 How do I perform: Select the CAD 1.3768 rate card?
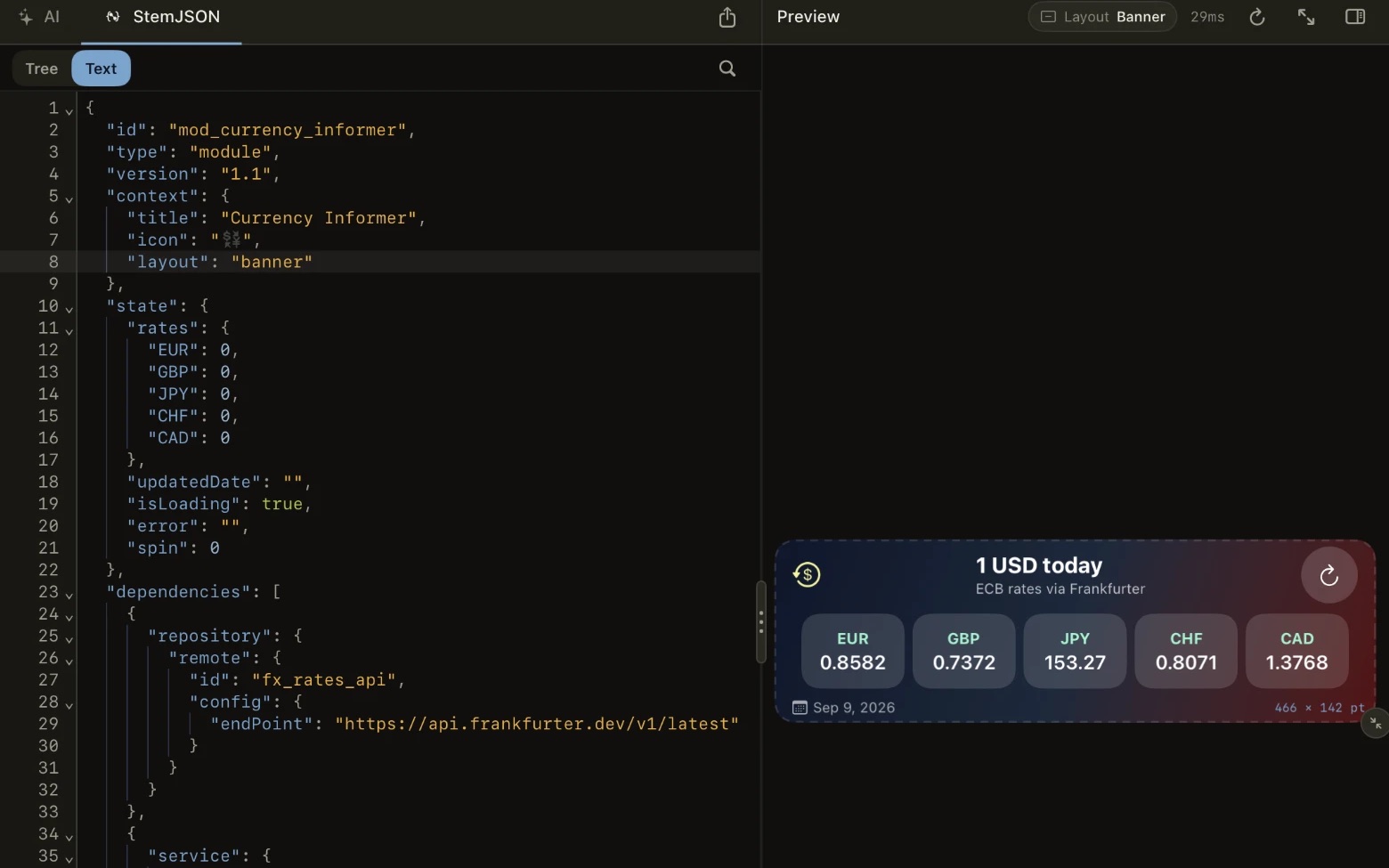(1297, 651)
